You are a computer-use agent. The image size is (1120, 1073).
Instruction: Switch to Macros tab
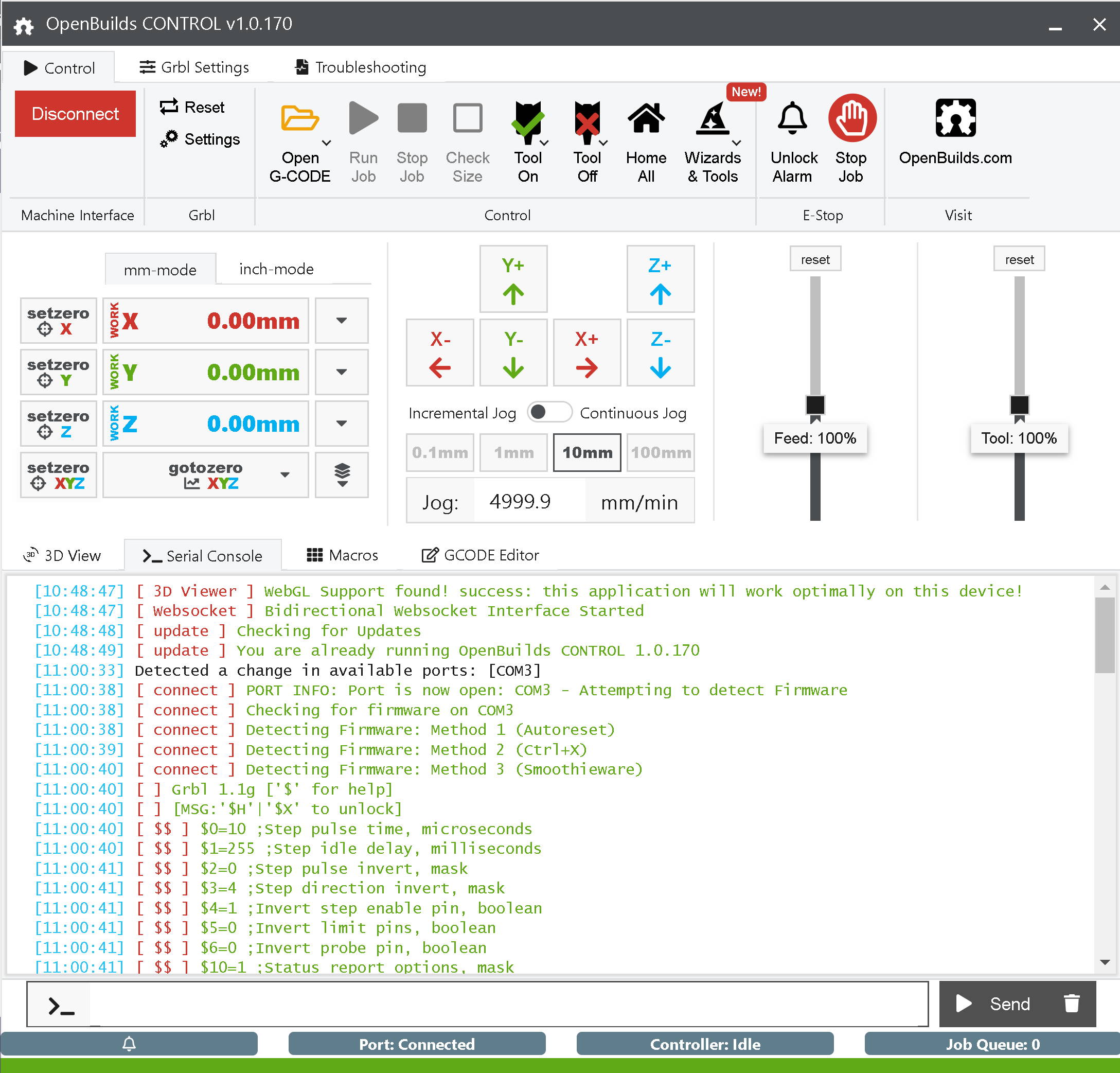click(x=342, y=555)
